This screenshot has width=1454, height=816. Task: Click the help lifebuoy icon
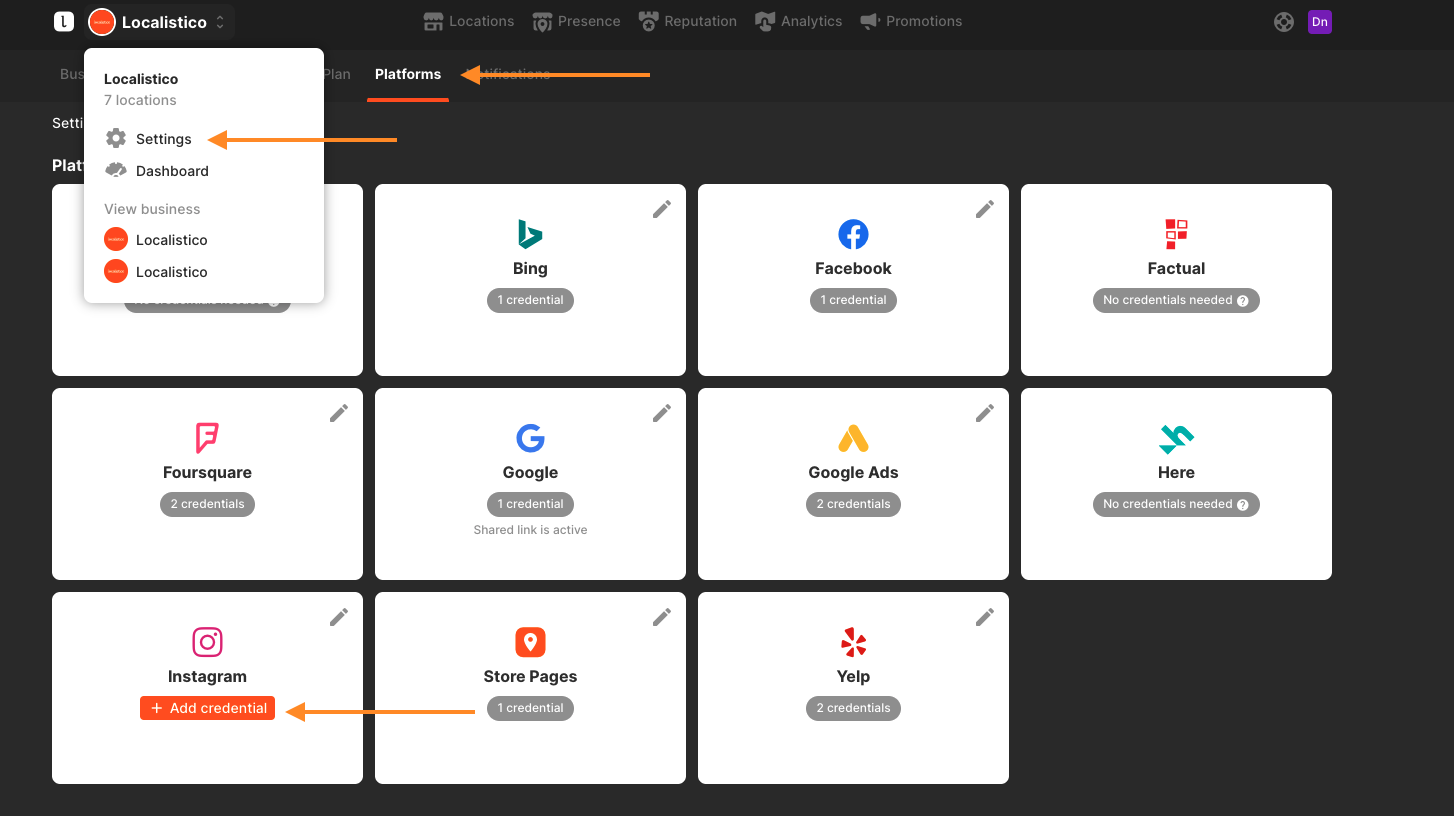(1284, 22)
